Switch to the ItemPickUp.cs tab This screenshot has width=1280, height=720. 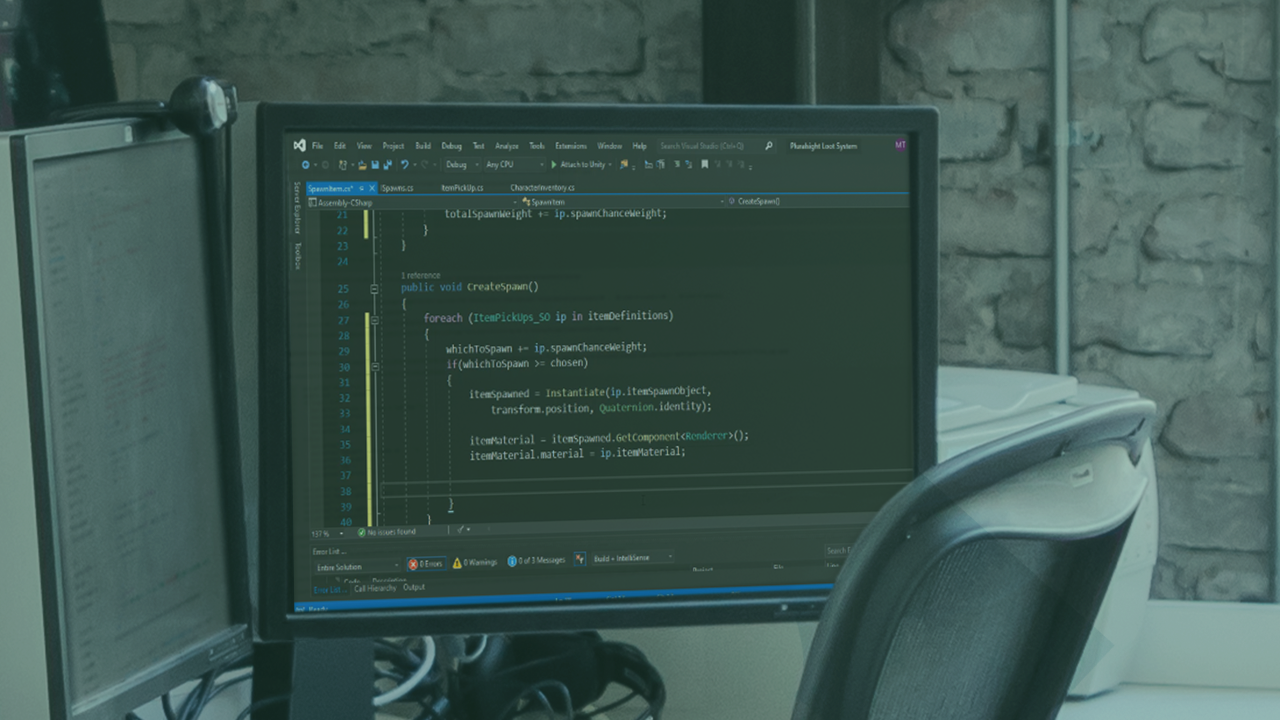point(460,187)
